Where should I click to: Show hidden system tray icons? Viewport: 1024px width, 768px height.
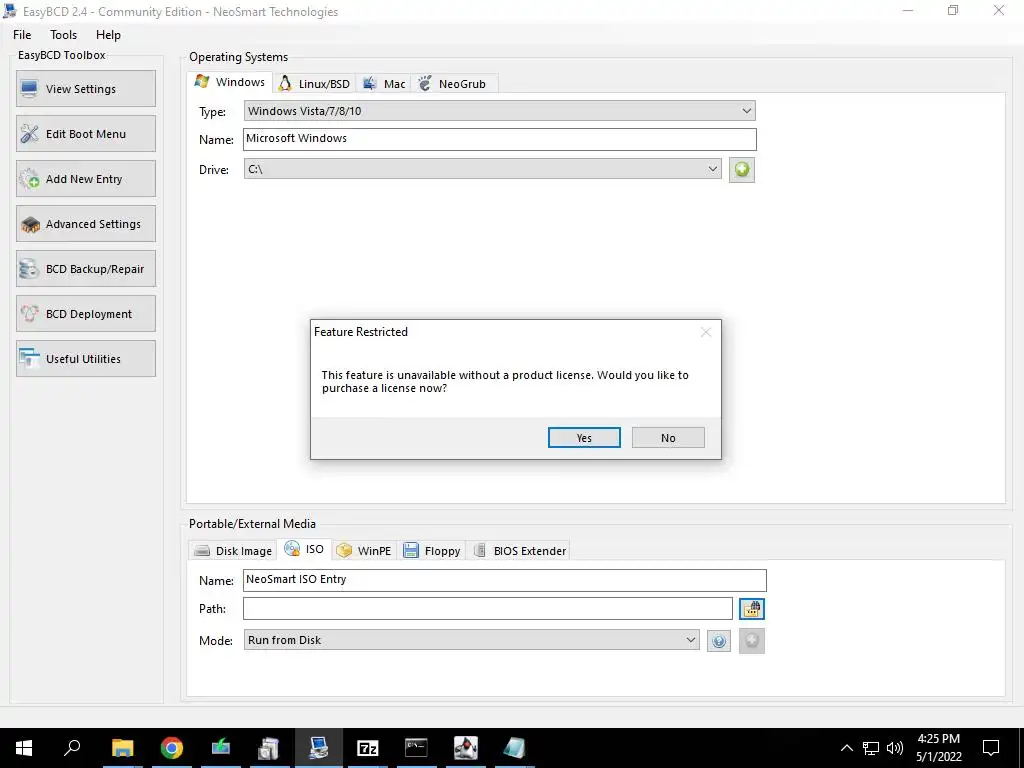846,748
